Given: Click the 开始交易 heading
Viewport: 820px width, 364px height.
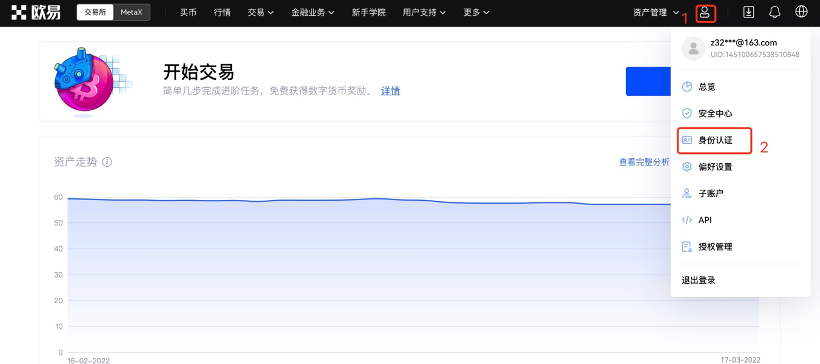Looking at the screenshot, I should tap(199, 72).
